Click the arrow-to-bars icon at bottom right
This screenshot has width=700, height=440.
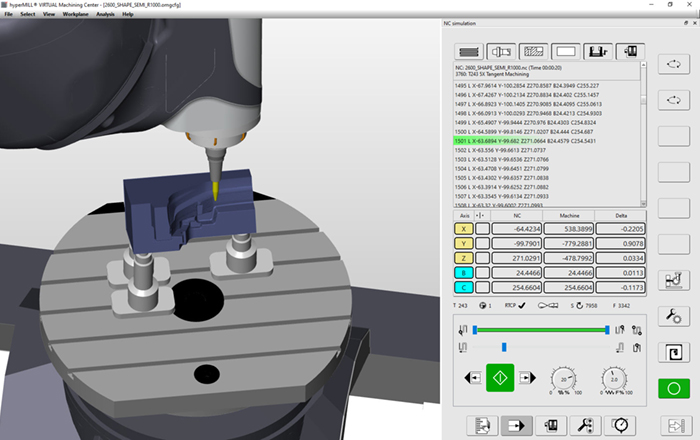676,426
